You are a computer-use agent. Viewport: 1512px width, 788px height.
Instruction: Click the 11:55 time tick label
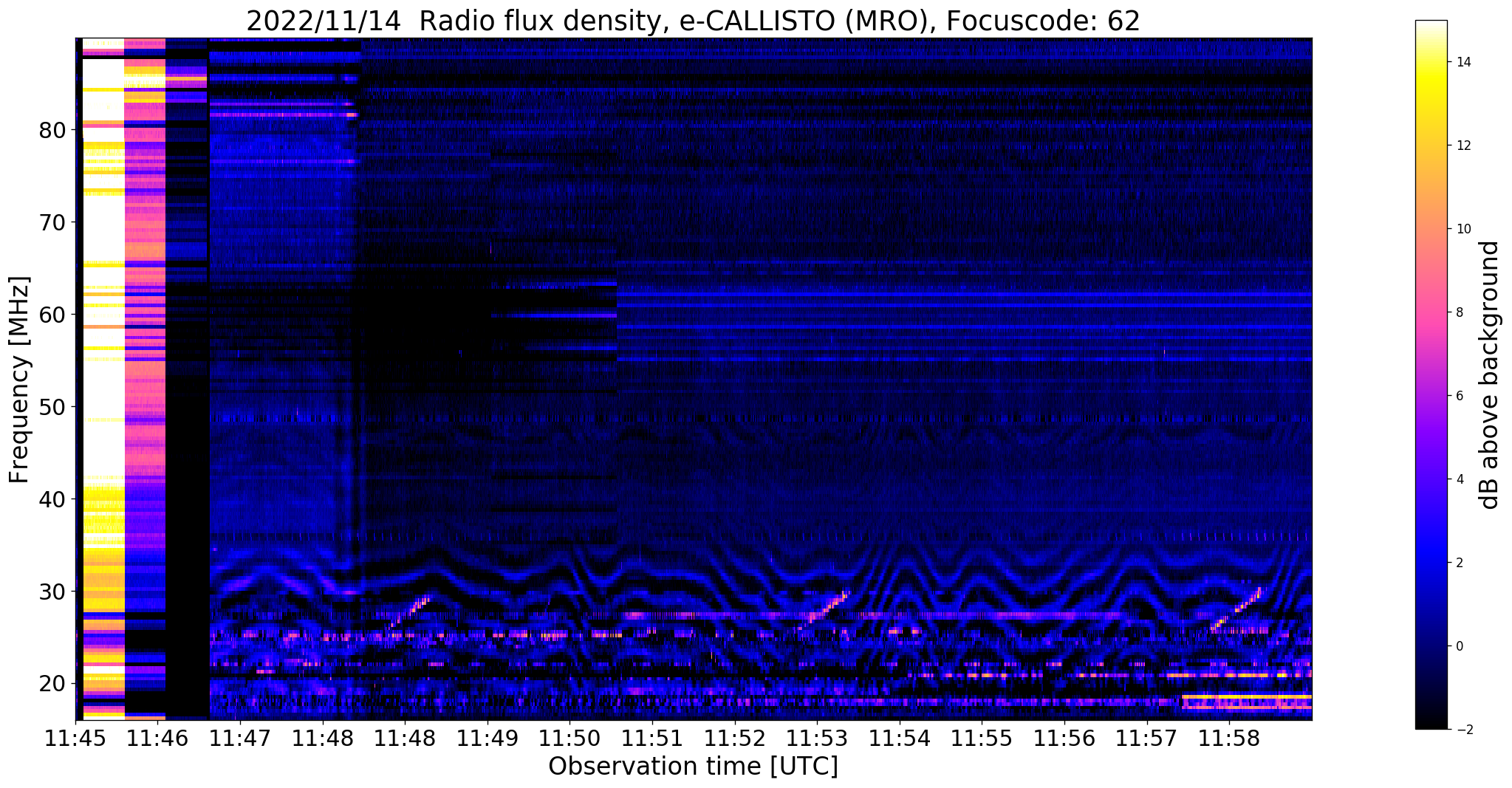[x=982, y=738]
